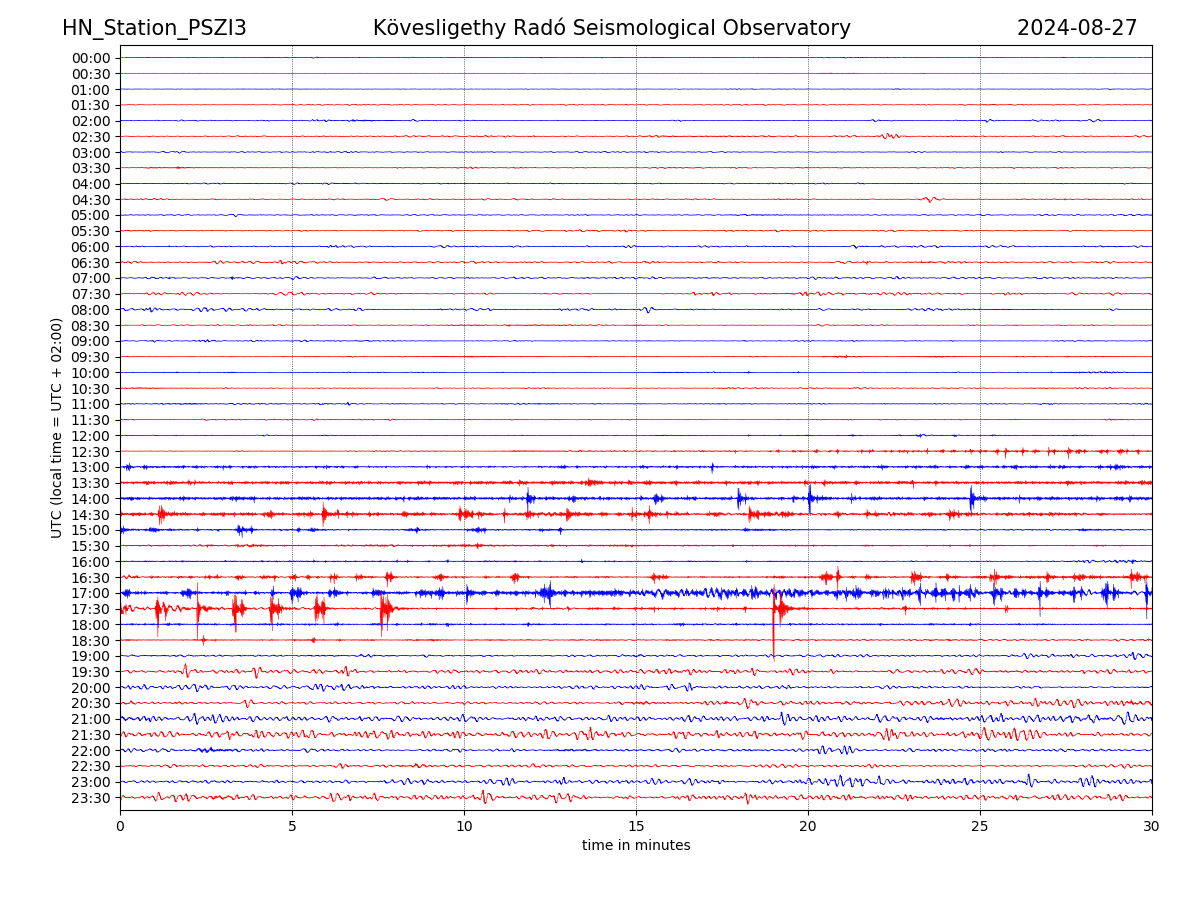This screenshot has width=1200, height=900.
Task: Click the 23:30 row time label
Action: (90, 798)
